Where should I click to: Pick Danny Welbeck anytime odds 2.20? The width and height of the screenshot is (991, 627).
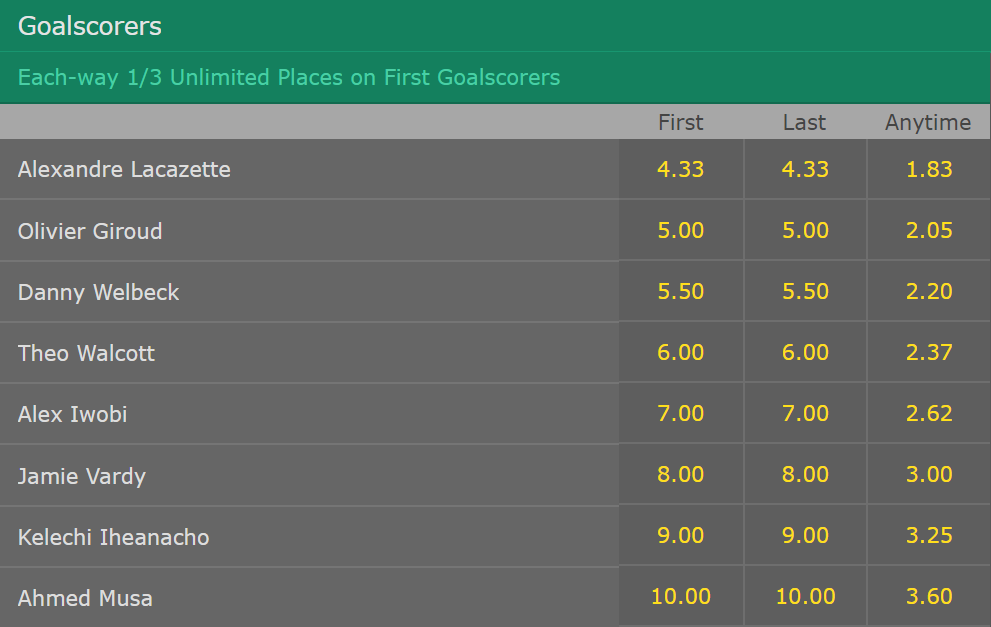pyautogui.click(x=929, y=291)
